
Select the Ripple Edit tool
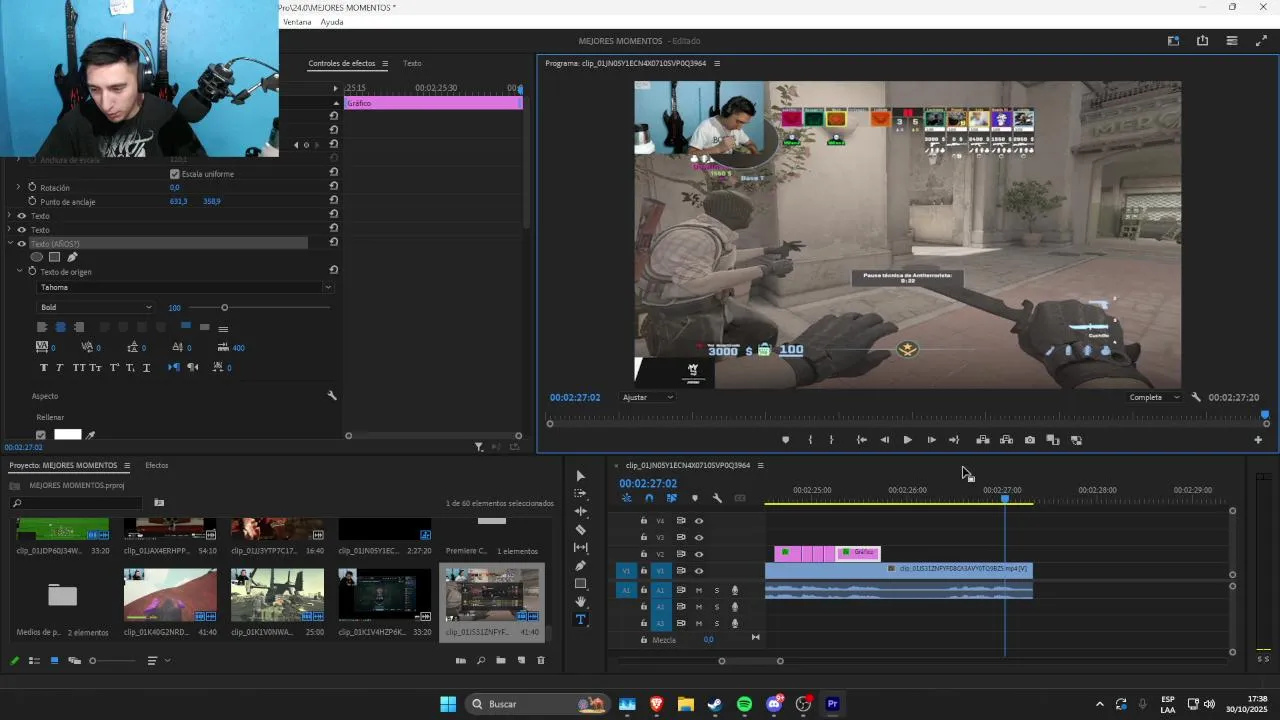pyautogui.click(x=580, y=512)
